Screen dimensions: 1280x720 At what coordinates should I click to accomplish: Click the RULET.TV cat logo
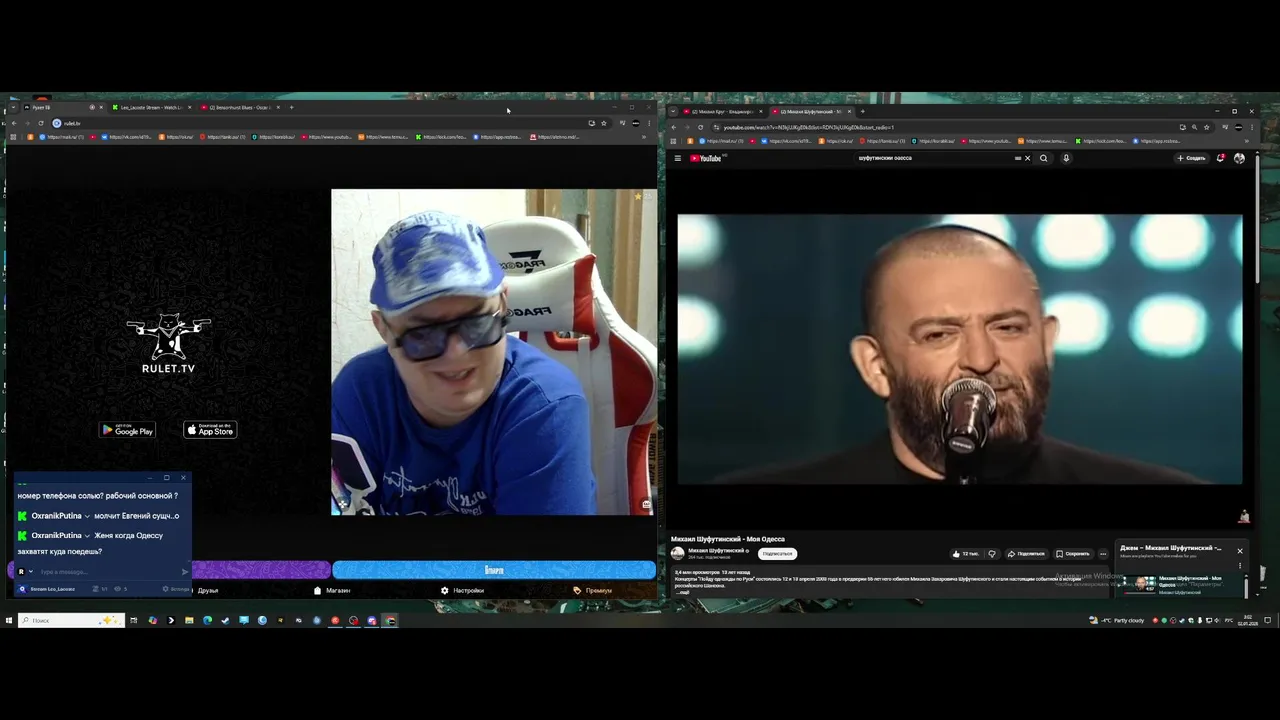(x=168, y=344)
